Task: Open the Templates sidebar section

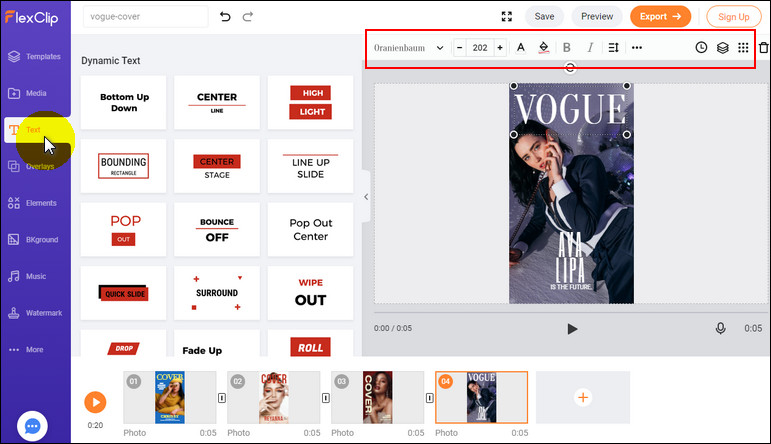Action: pos(34,57)
